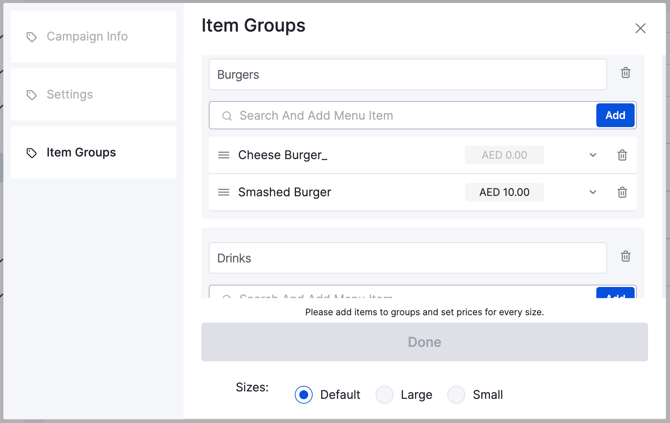670x423 pixels.
Task: Close the Item Groups dialog
Action: point(640,28)
